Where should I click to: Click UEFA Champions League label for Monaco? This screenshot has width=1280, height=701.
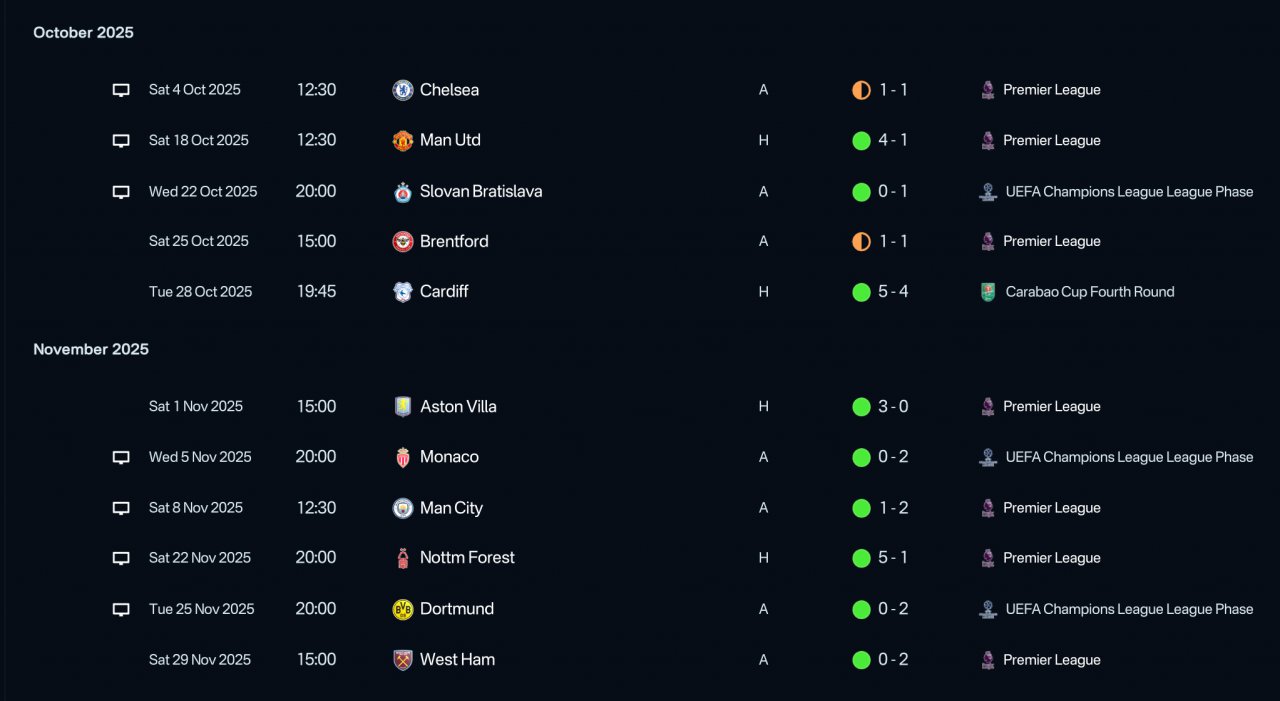[x=1129, y=457]
